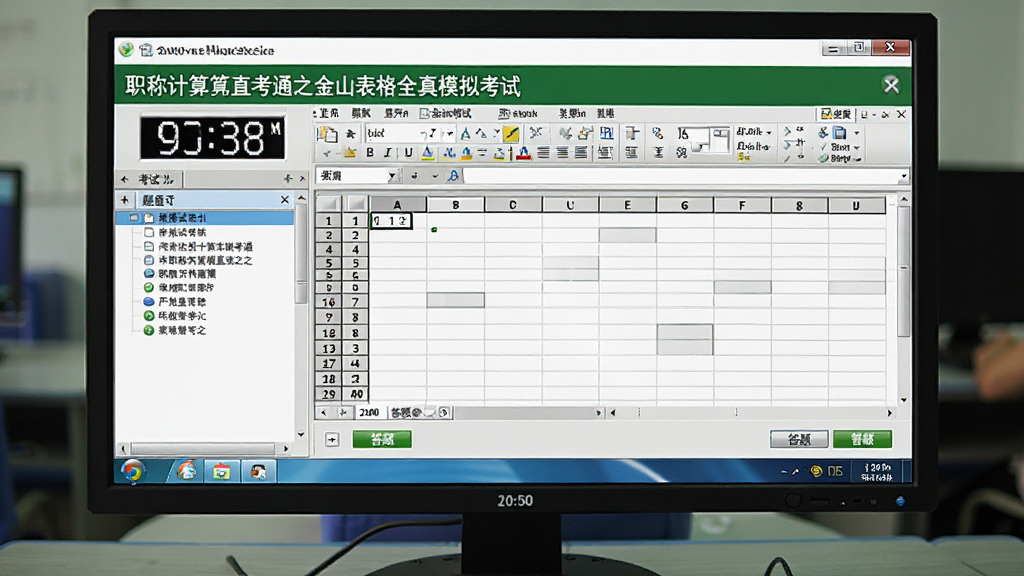This screenshot has height=576, width=1024.
Task: Toggle Italic formatting
Action: click(388, 153)
